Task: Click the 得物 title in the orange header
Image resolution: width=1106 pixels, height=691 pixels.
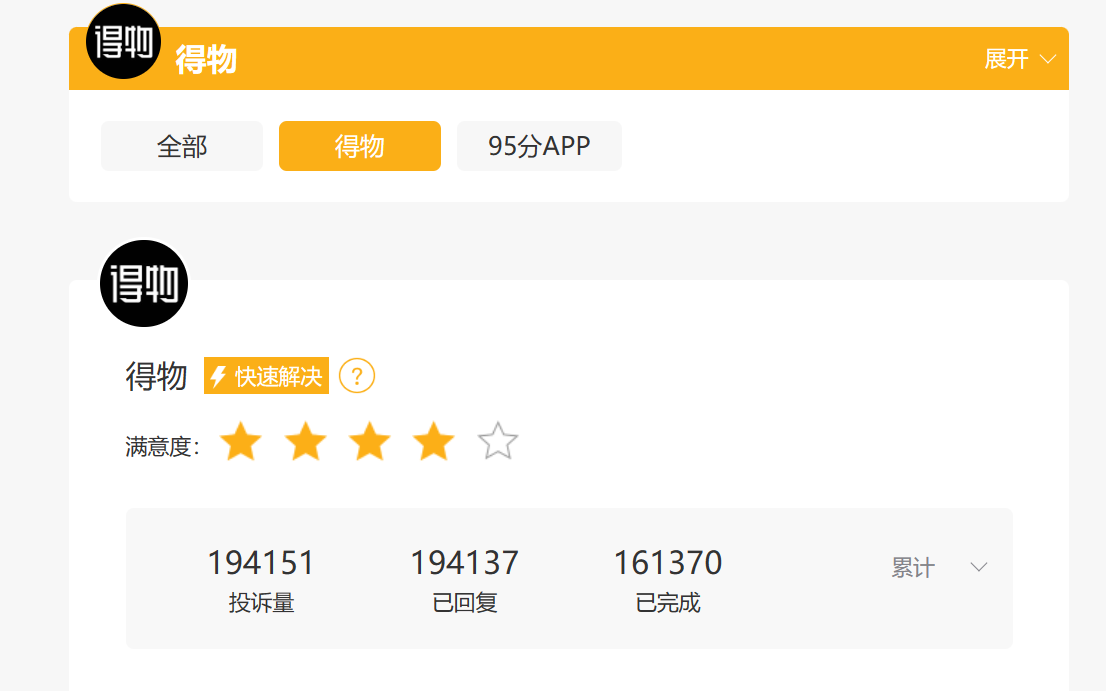Action: point(206,59)
